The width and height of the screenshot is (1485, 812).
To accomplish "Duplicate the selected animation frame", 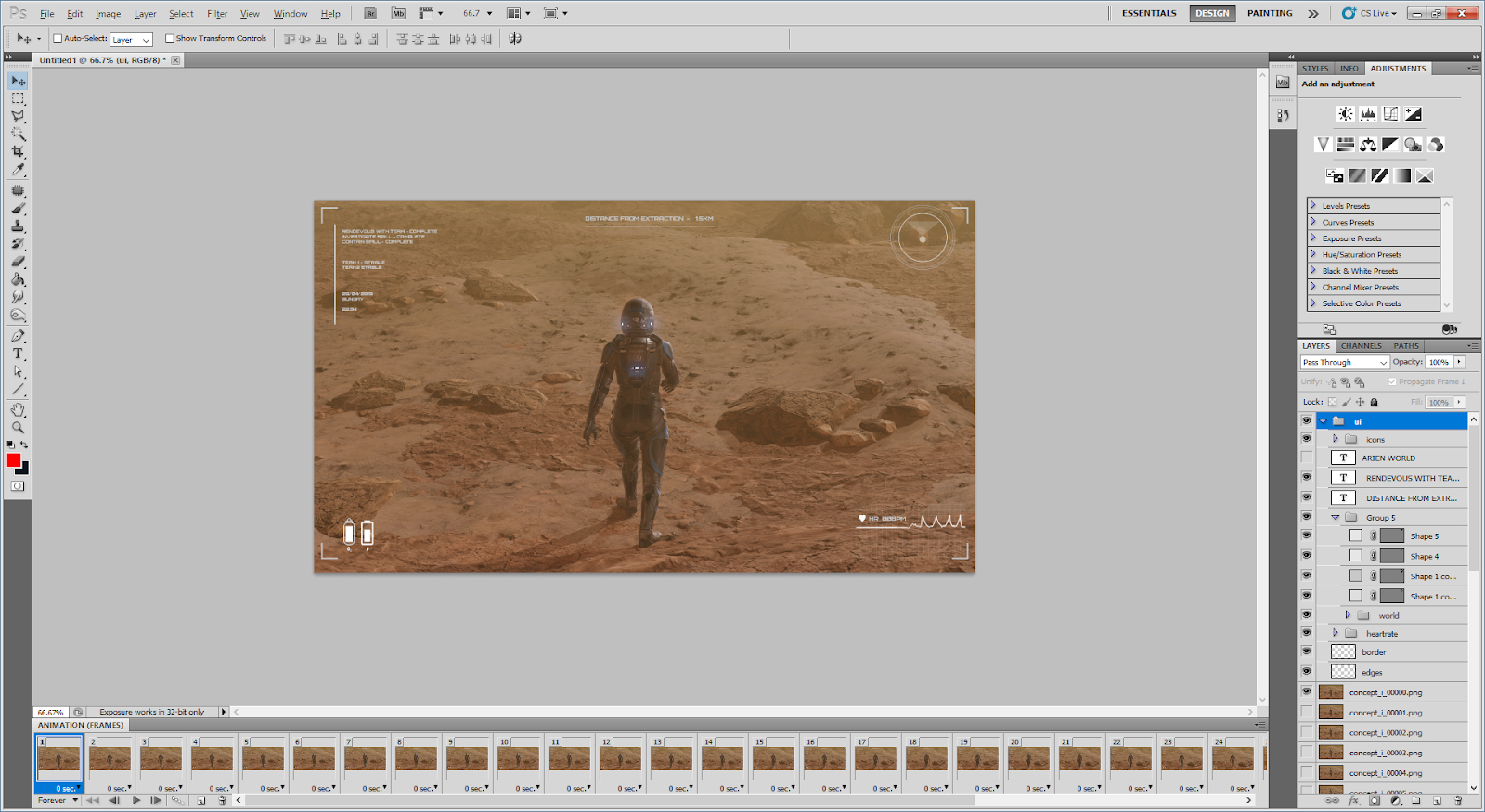I will coord(200,800).
